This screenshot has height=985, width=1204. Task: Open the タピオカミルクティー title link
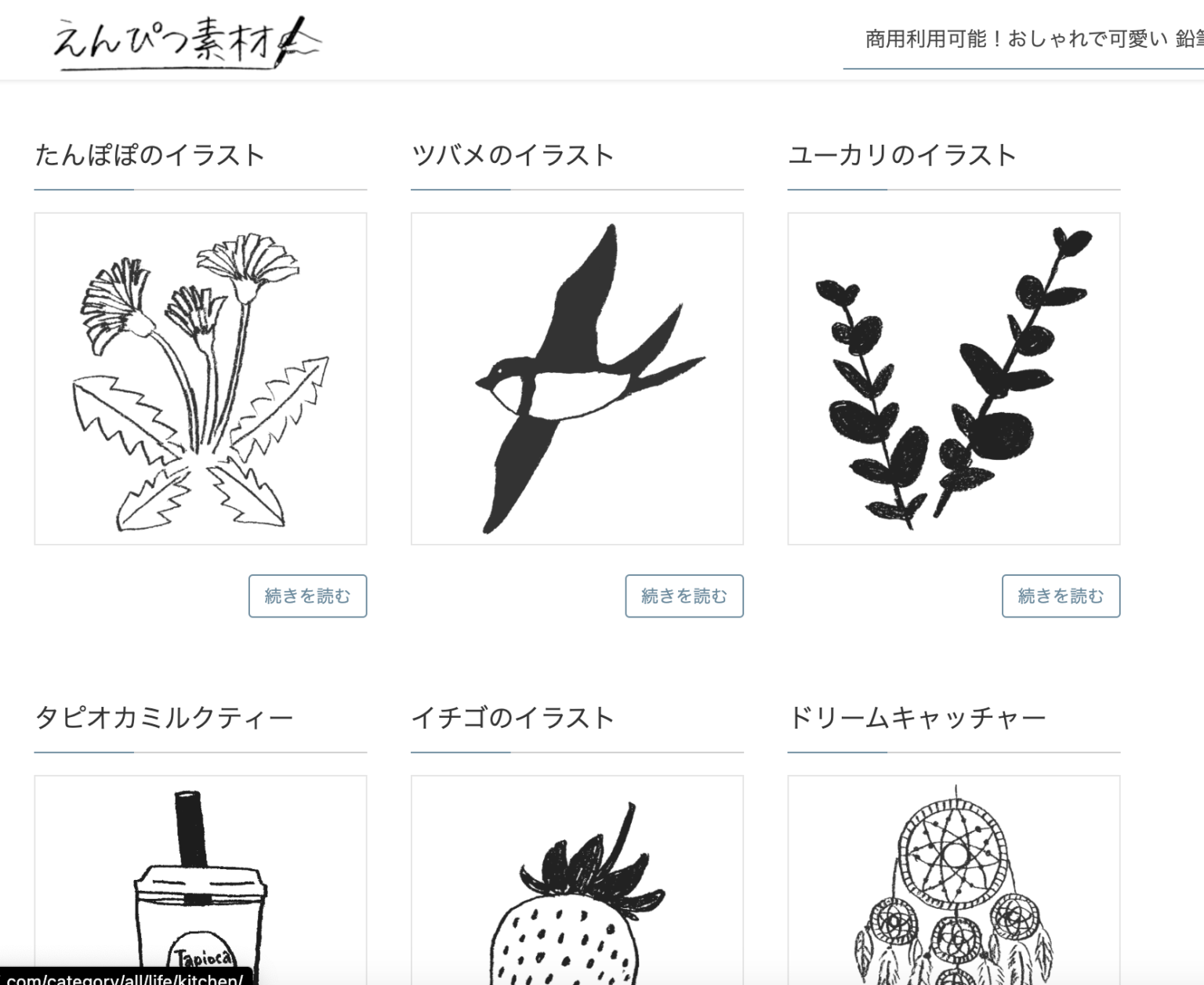click(164, 718)
